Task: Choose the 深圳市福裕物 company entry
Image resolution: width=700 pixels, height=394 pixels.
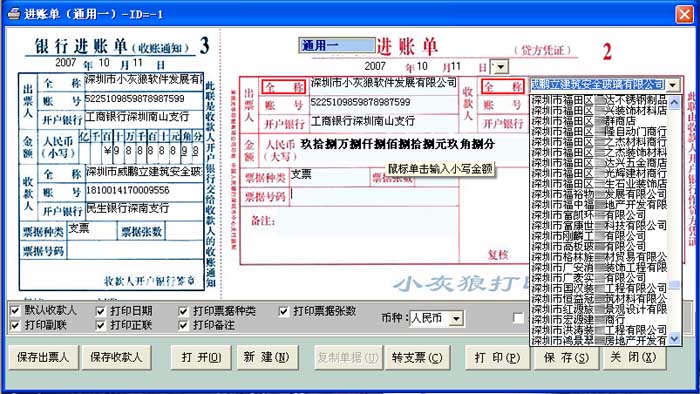Action: [599, 194]
